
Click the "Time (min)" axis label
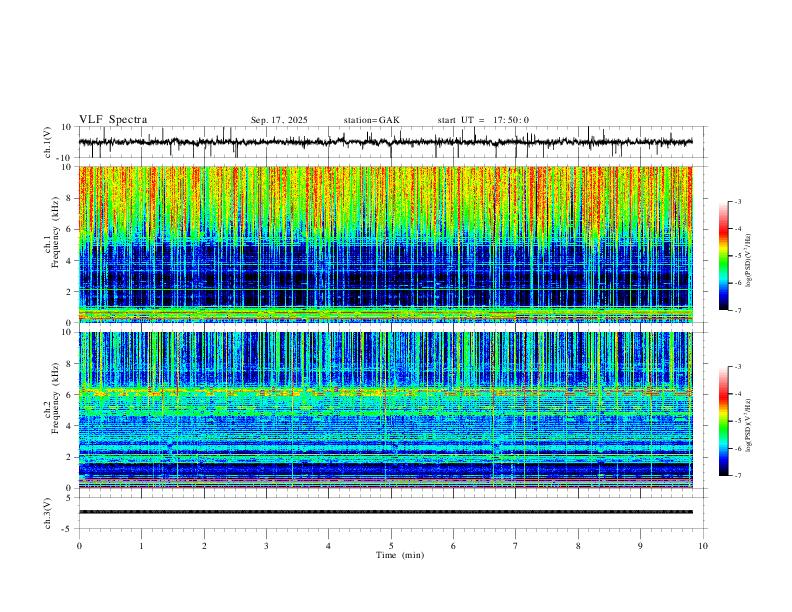[x=400, y=555]
